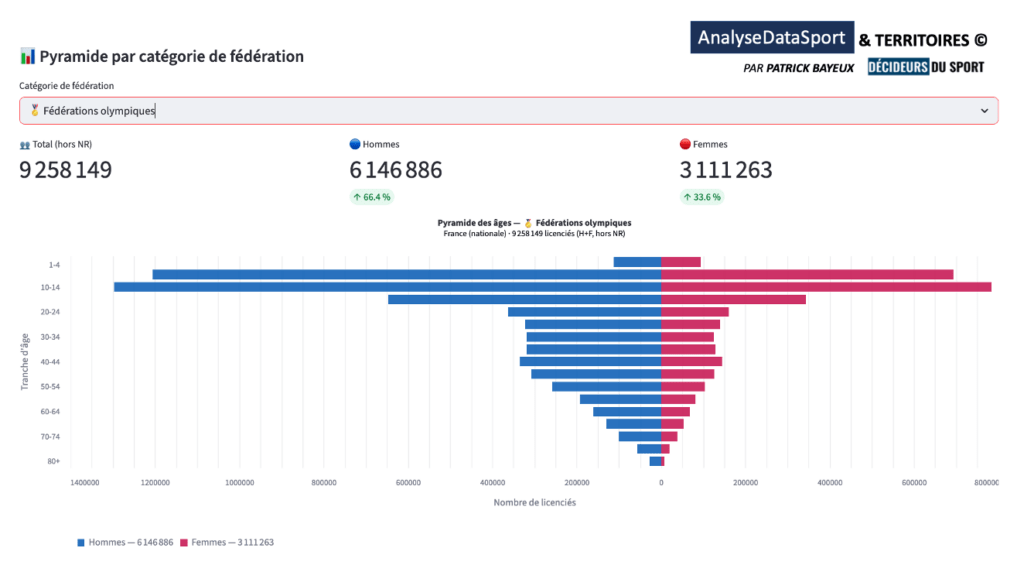Image resolution: width=1024 pixels, height=582 pixels.
Task: Click the medal icon inside the federation dropdown
Action: coord(35,111)
